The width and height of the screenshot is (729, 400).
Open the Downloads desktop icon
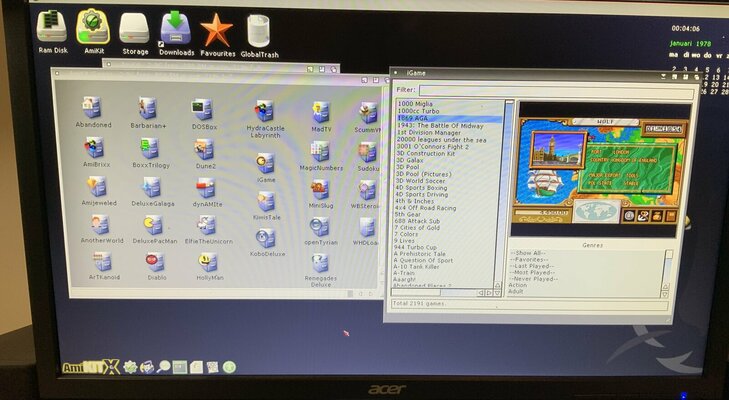point(176,29)
